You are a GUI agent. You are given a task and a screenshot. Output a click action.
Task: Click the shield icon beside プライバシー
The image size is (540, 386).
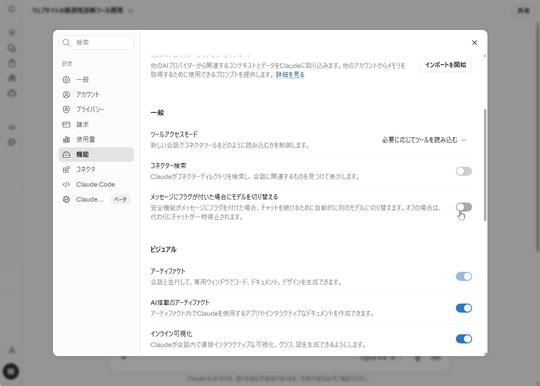click(x=66, y=109)
